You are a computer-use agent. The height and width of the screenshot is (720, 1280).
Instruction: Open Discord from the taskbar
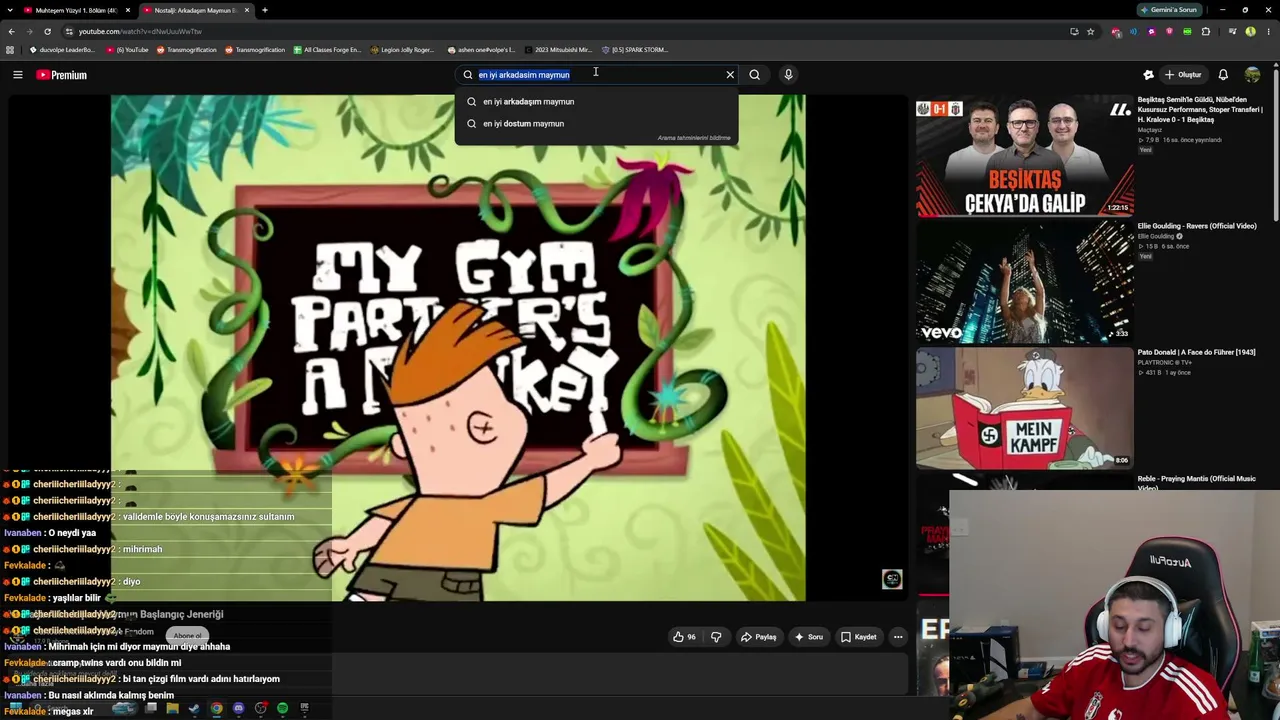[x=238, y=709]
